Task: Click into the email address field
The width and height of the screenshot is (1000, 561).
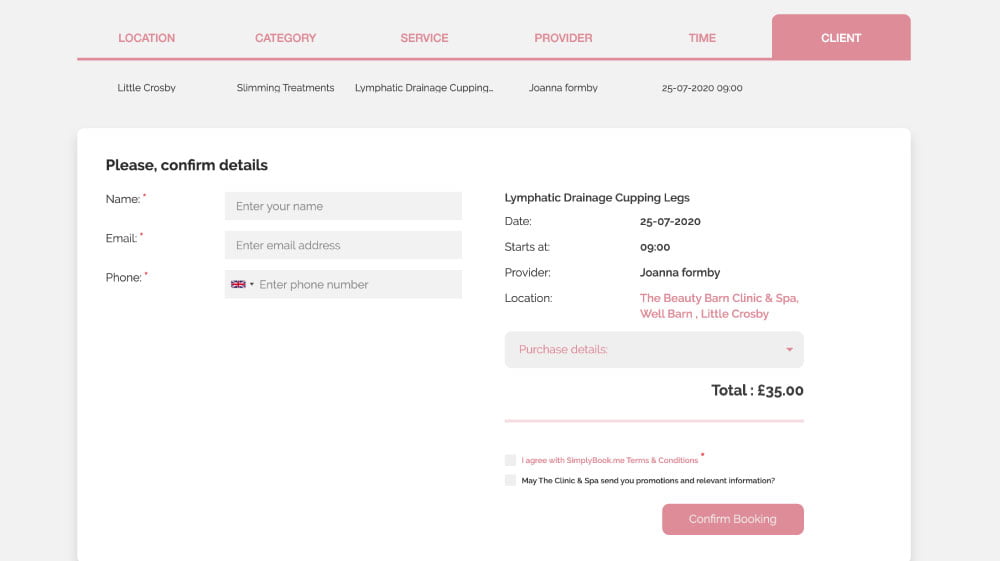Action: pyautogui.click(x=343, y=245)
